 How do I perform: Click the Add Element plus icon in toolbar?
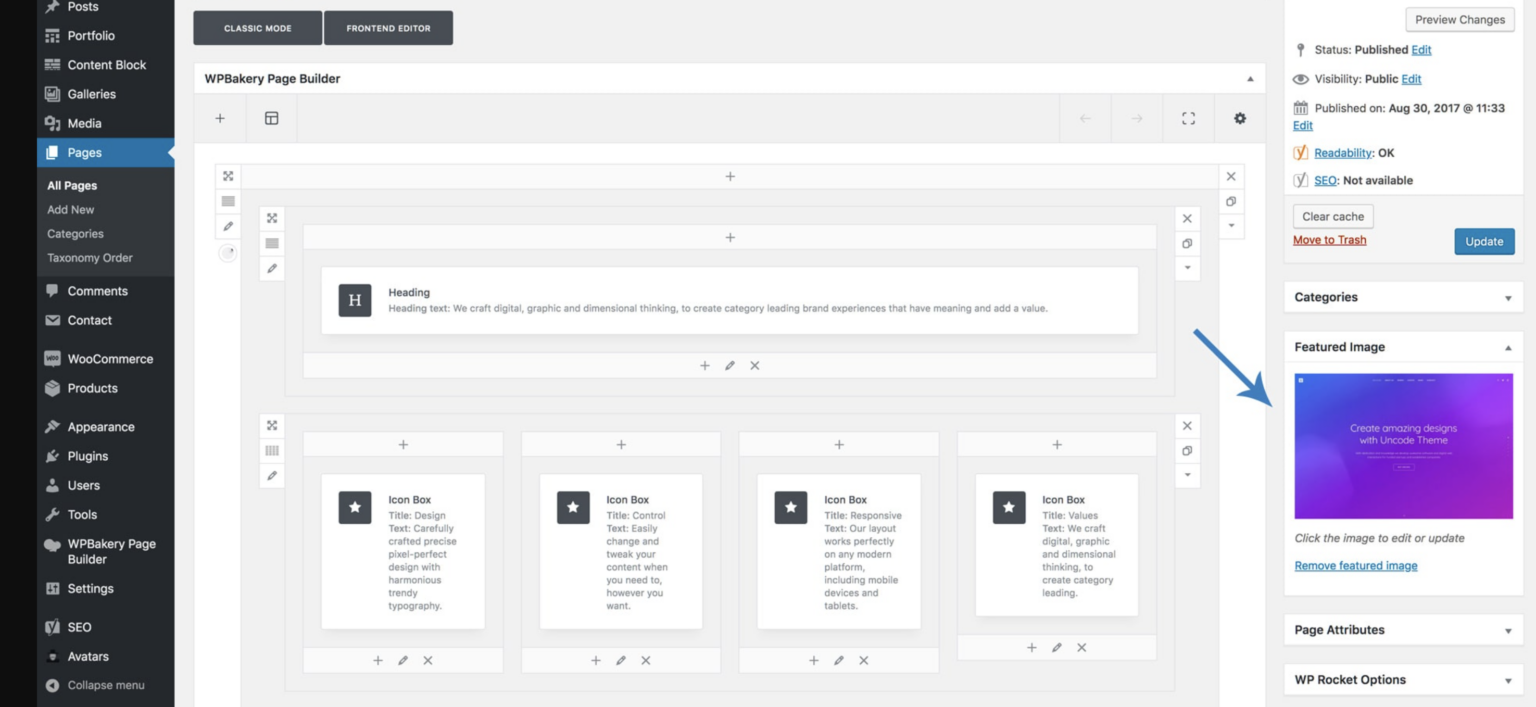tap(220, 118)
